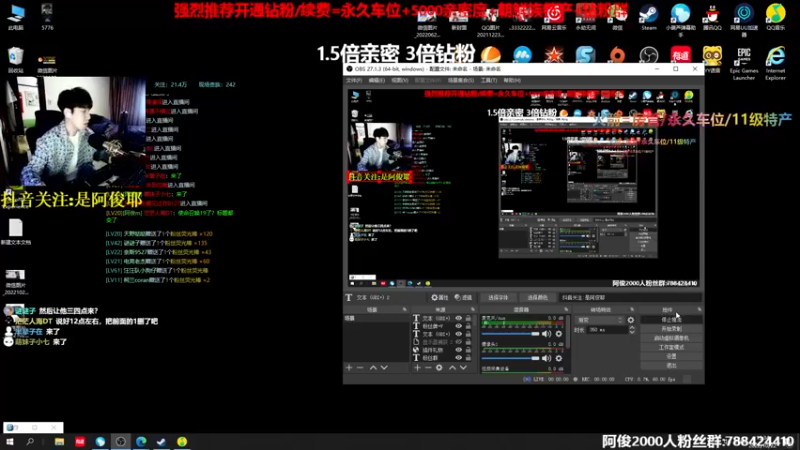Move the selected source down

(463, 367)
